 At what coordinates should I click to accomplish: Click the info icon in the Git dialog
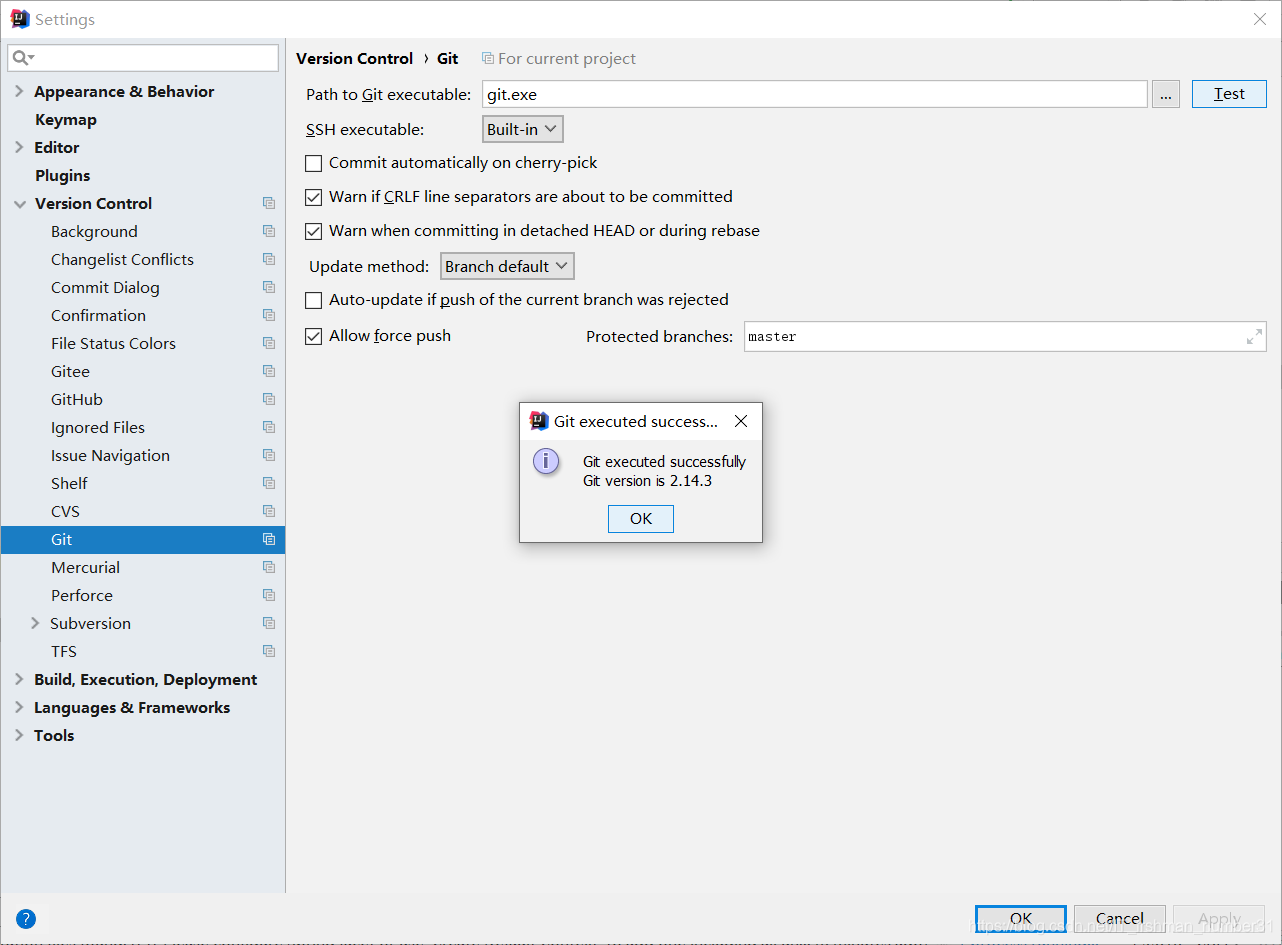tap(546, 461)
